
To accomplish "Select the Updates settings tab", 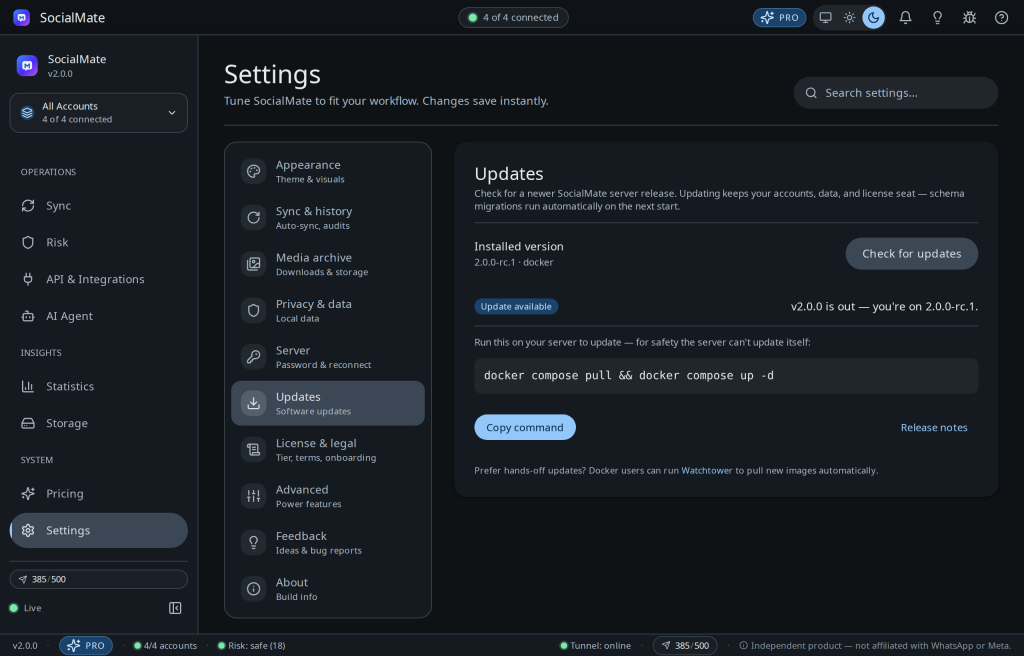I will click(x=328, y=403).
